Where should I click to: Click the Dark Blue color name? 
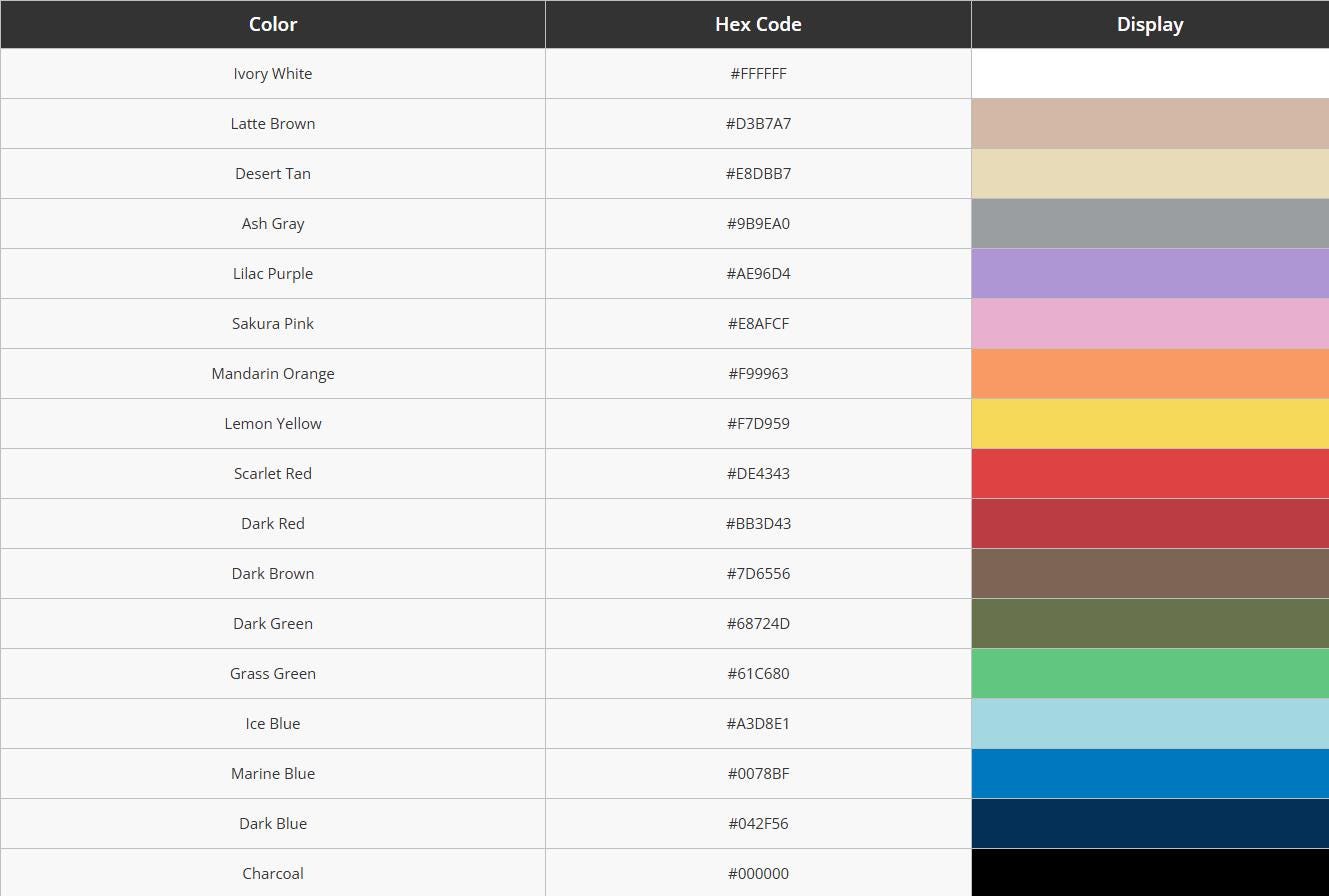[273, 824]
